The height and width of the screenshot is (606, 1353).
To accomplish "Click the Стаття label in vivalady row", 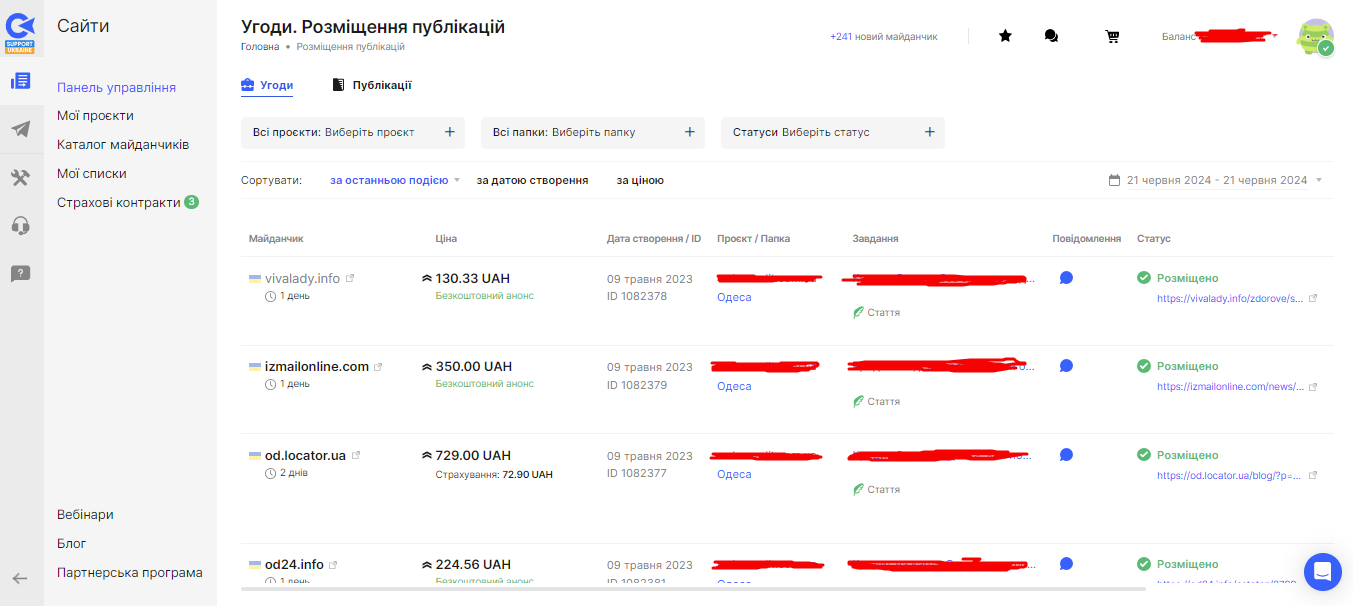I will pos(884,313).
